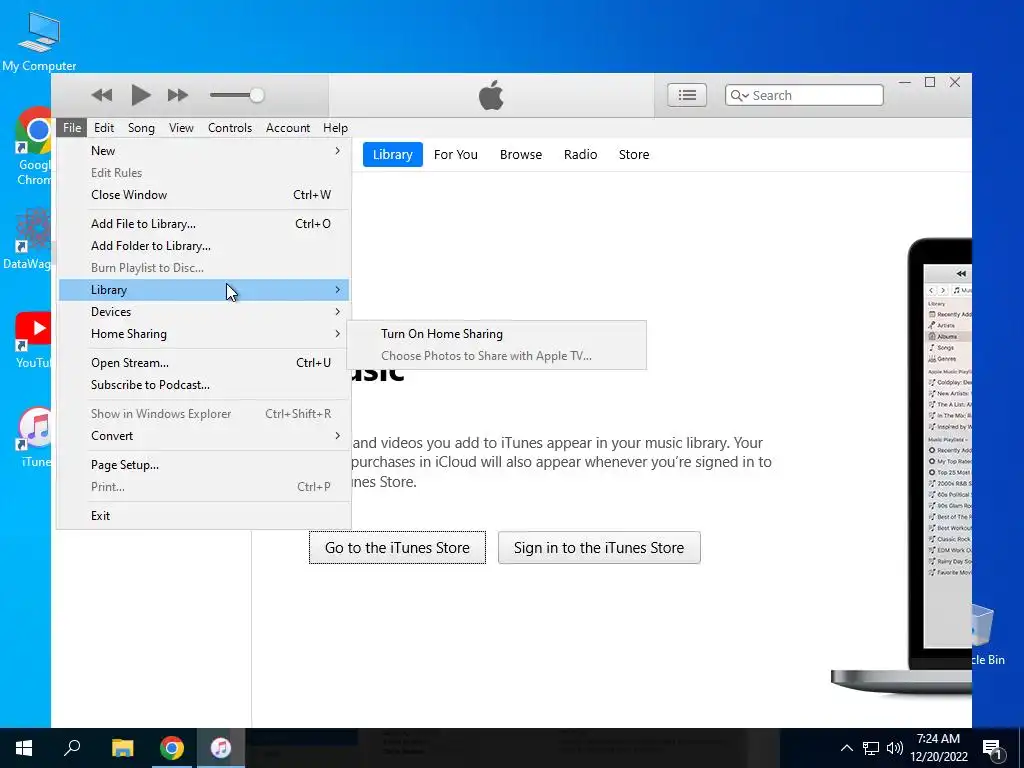Minimize the iTunes window

click(904, 82)
